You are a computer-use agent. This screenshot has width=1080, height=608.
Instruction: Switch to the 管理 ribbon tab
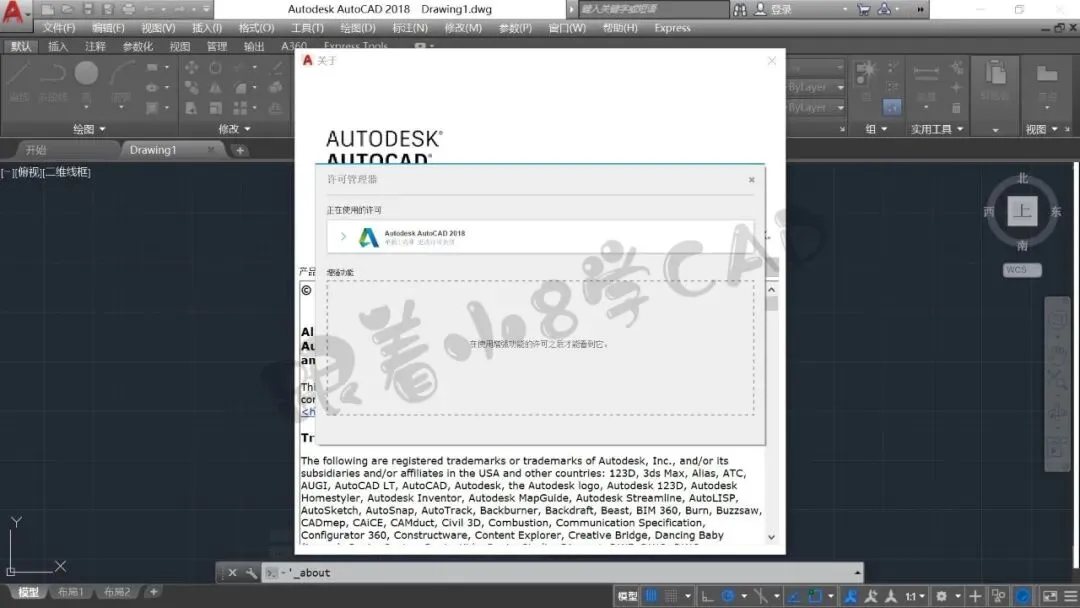click(216, 46)
